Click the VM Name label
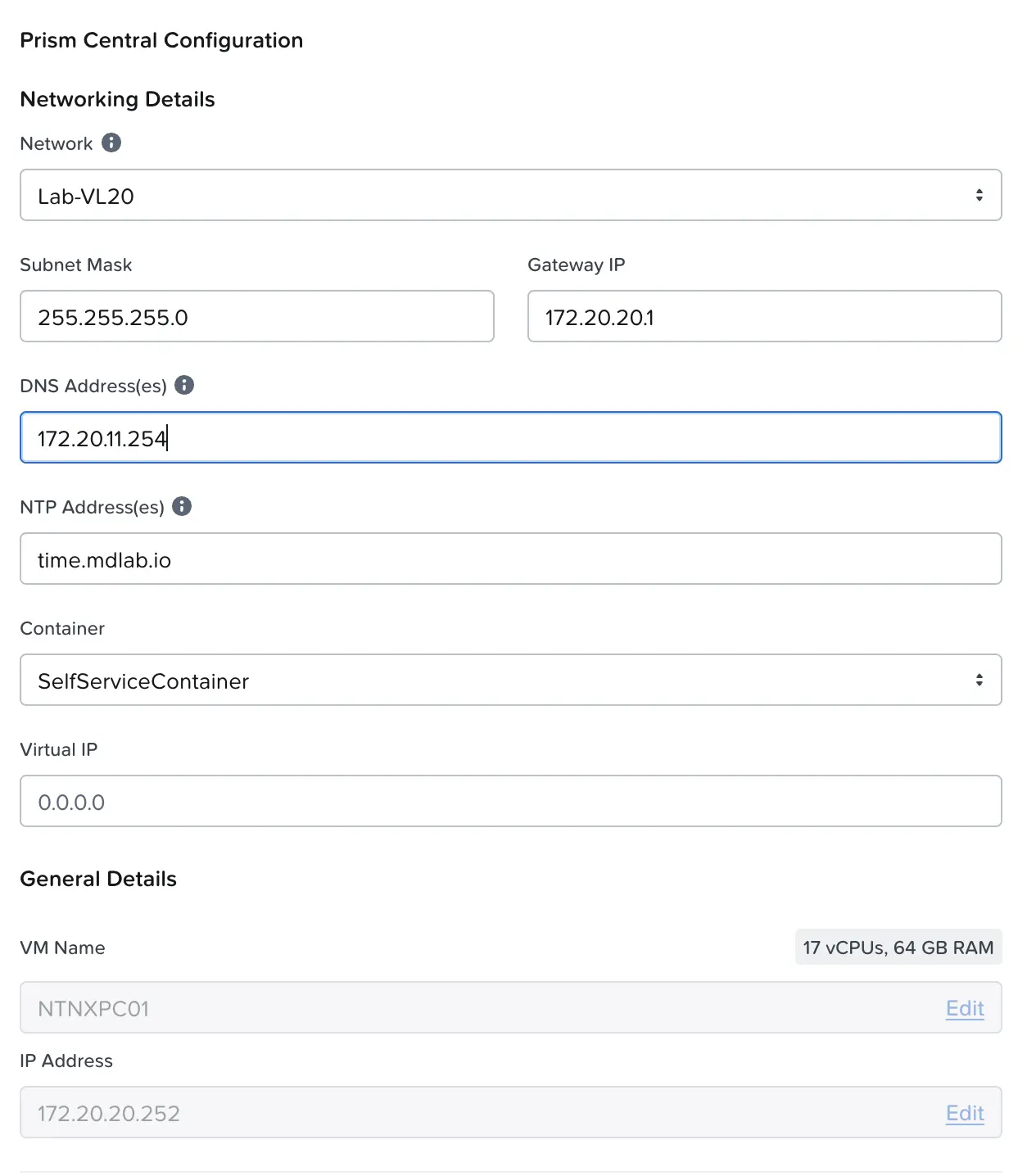The image size is (1027, 1176). (x=63, y=948)
